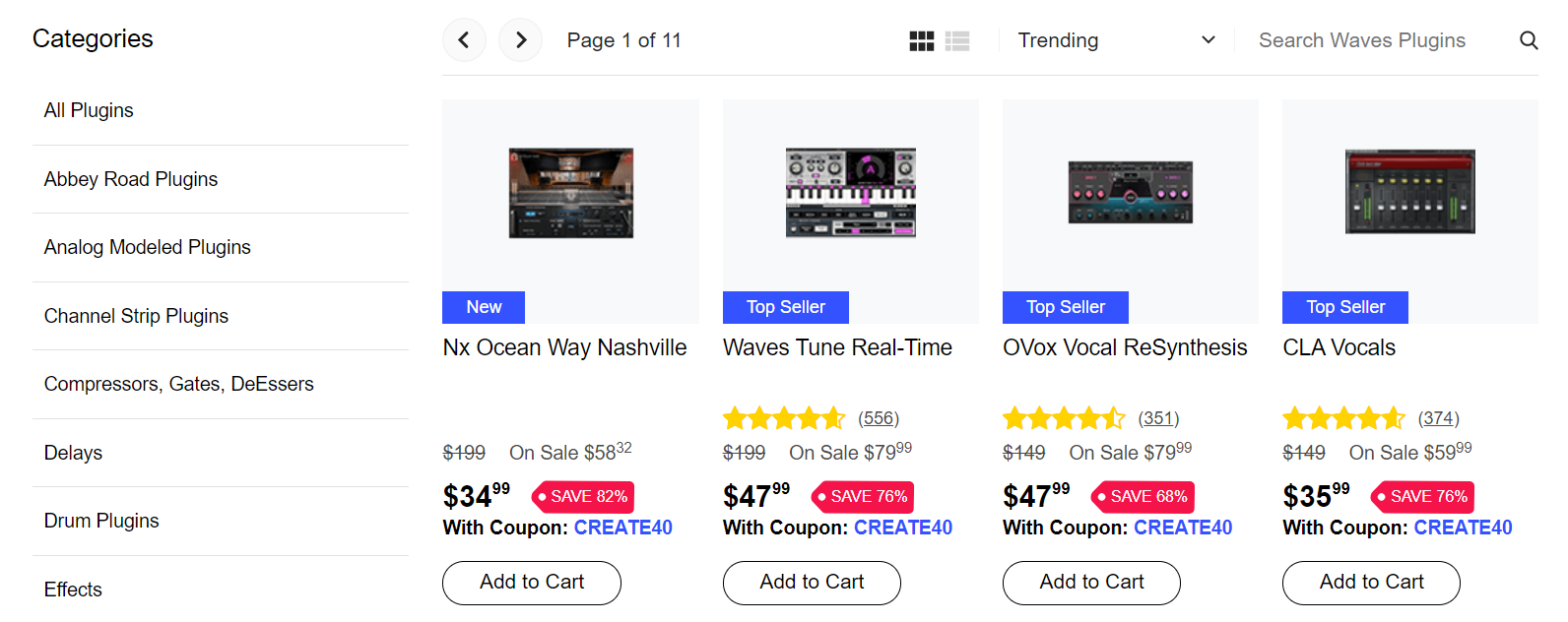This screenshot has width=1568, height=622.
Task: Open 556 reviews for Waves Tune Real-Time
Action: click(x=878, y=418)
